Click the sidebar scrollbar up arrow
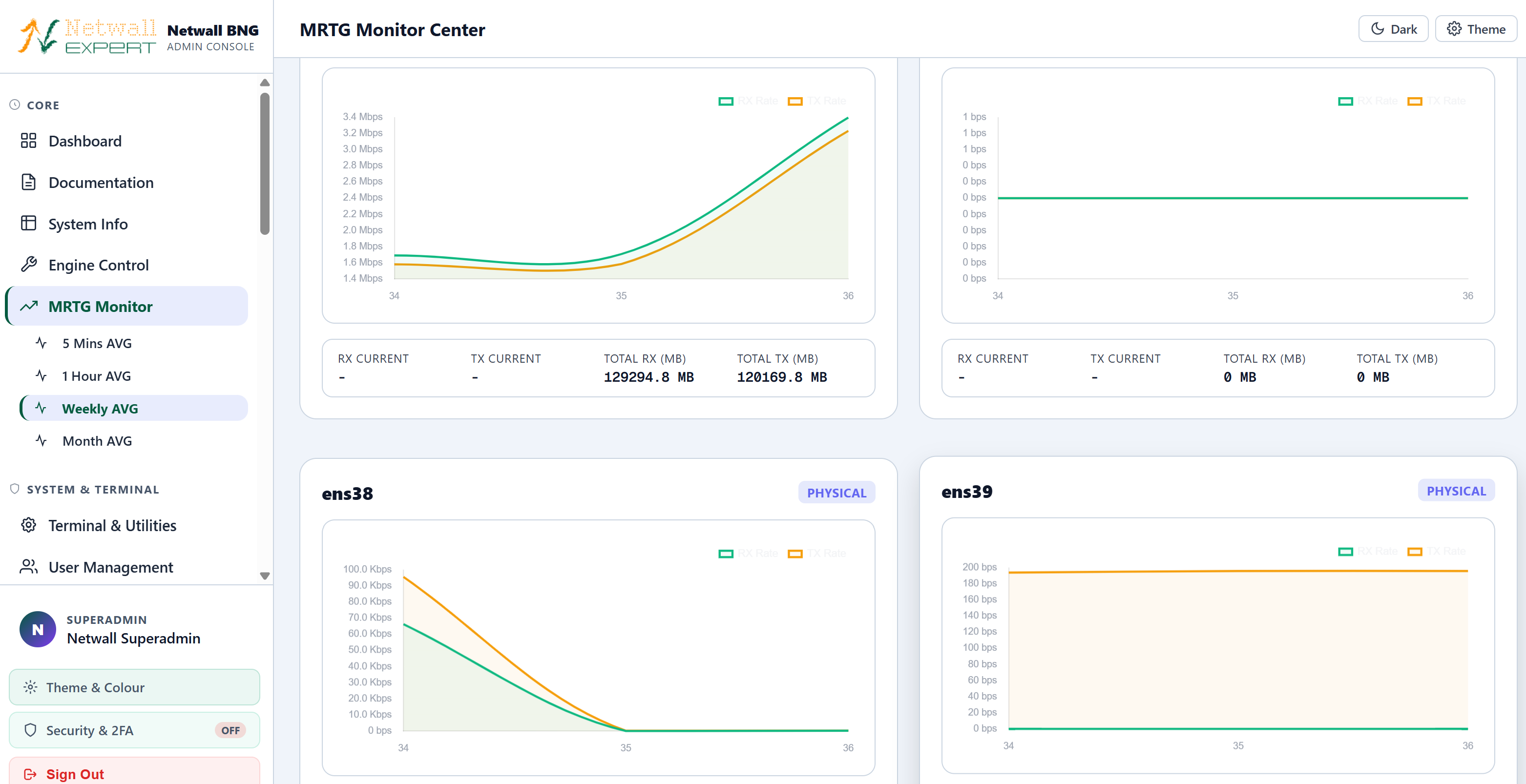Viewport: 1526px width, 784px height. click(265, 83)
